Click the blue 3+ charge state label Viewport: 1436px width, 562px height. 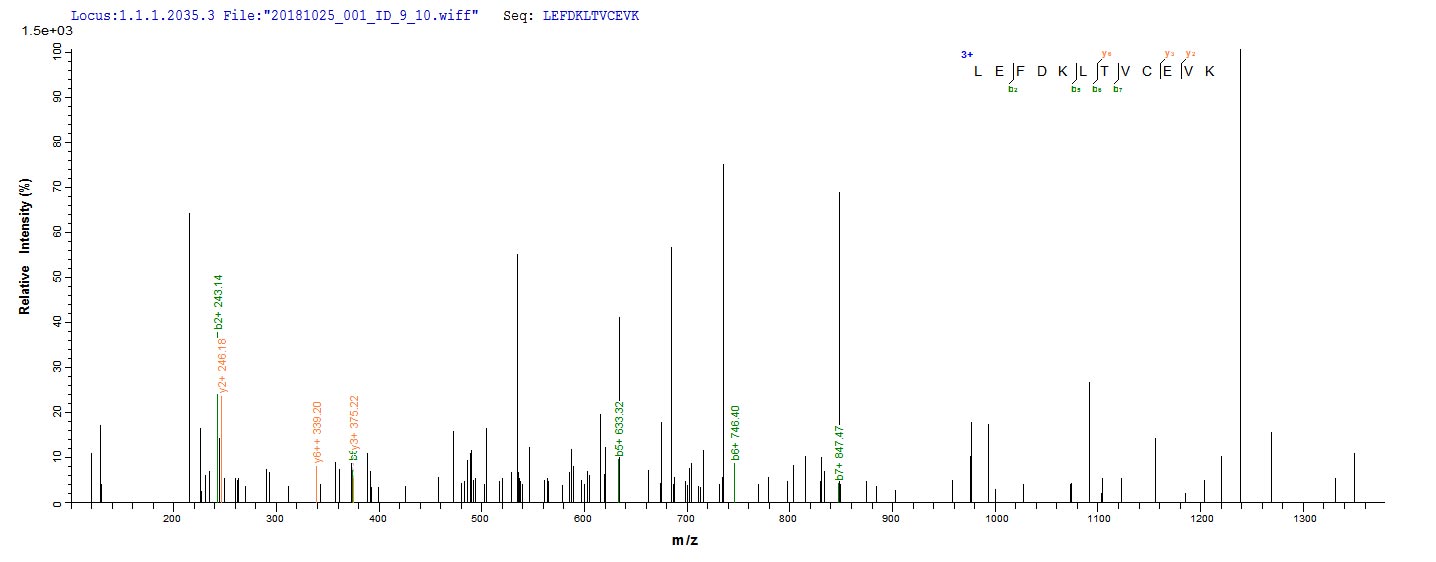966,55
